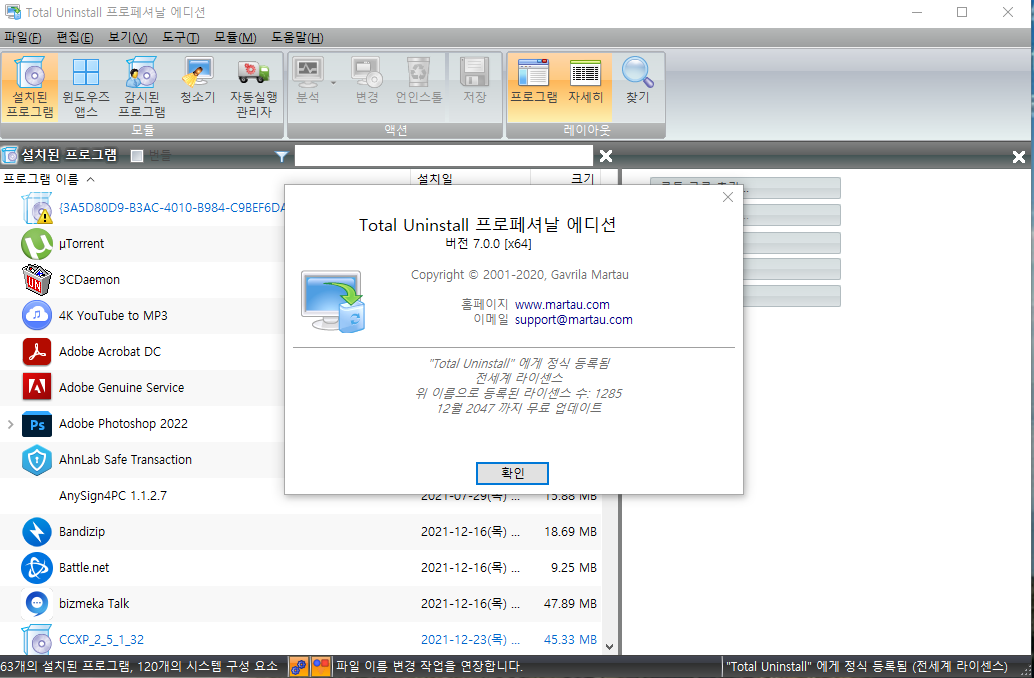Select the AhnLab Safe Transaction icon
Screen dimensions: 1034x678
[x=36, y=460]
